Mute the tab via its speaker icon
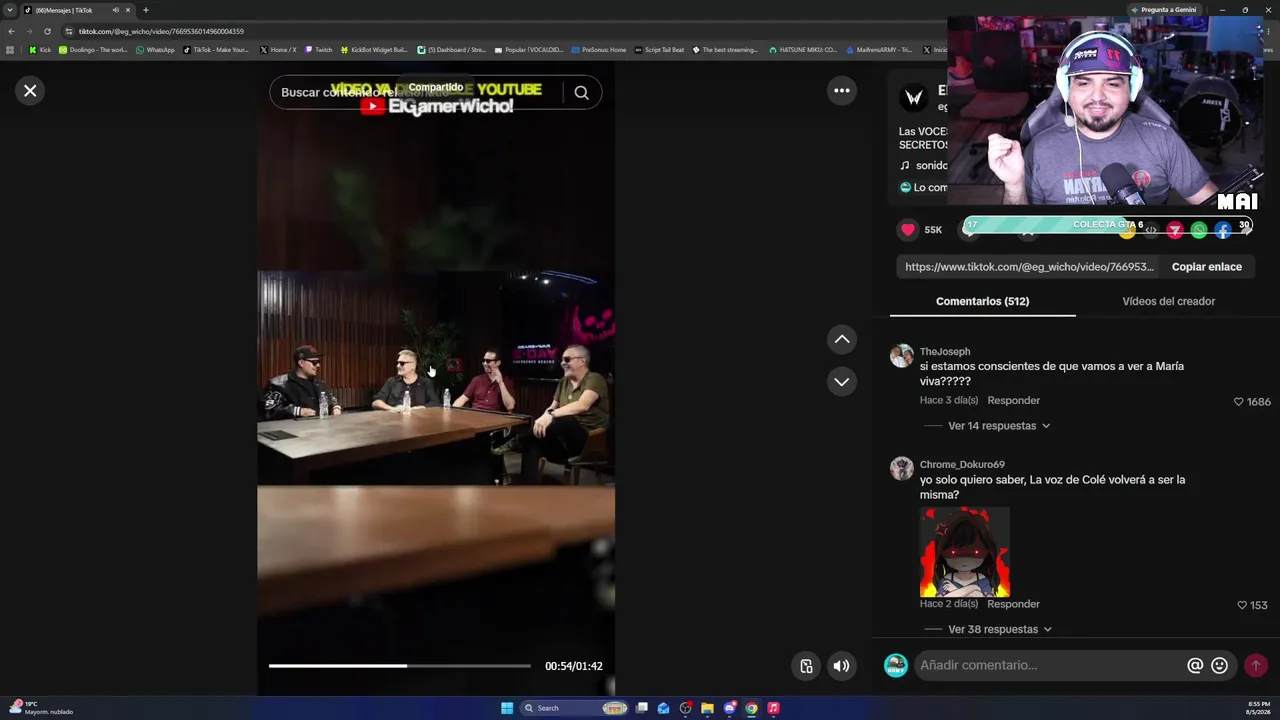 coord(115,10)
